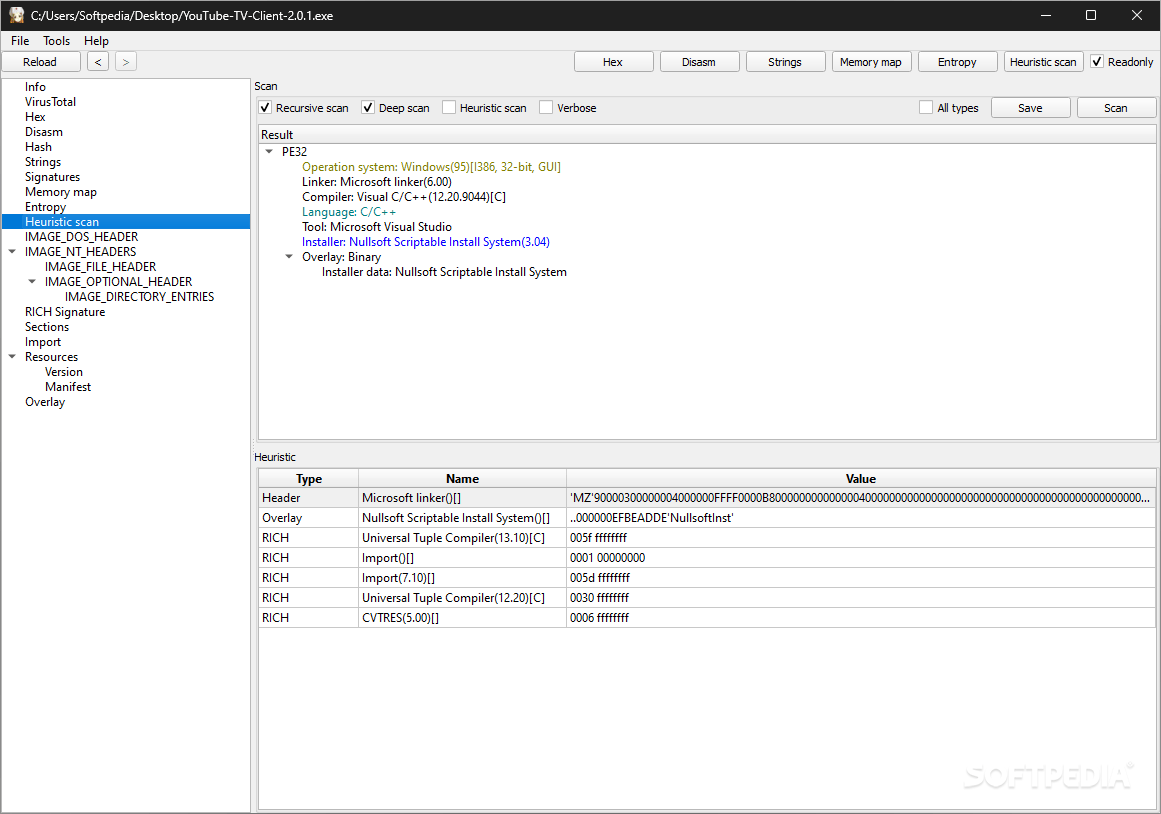Select VirusTotal in the sidebar tree
Screen dimensions: 1161x814
coord(50,102)
